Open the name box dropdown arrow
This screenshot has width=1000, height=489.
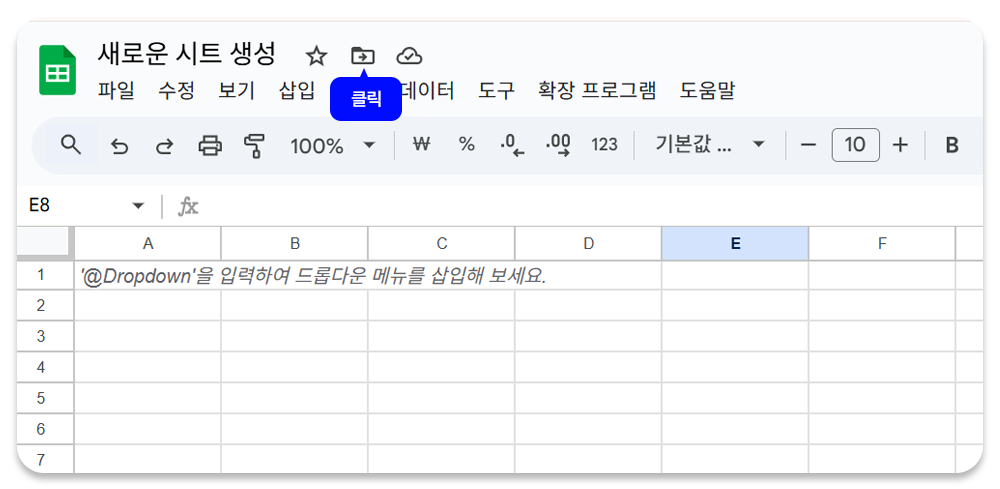138,206
